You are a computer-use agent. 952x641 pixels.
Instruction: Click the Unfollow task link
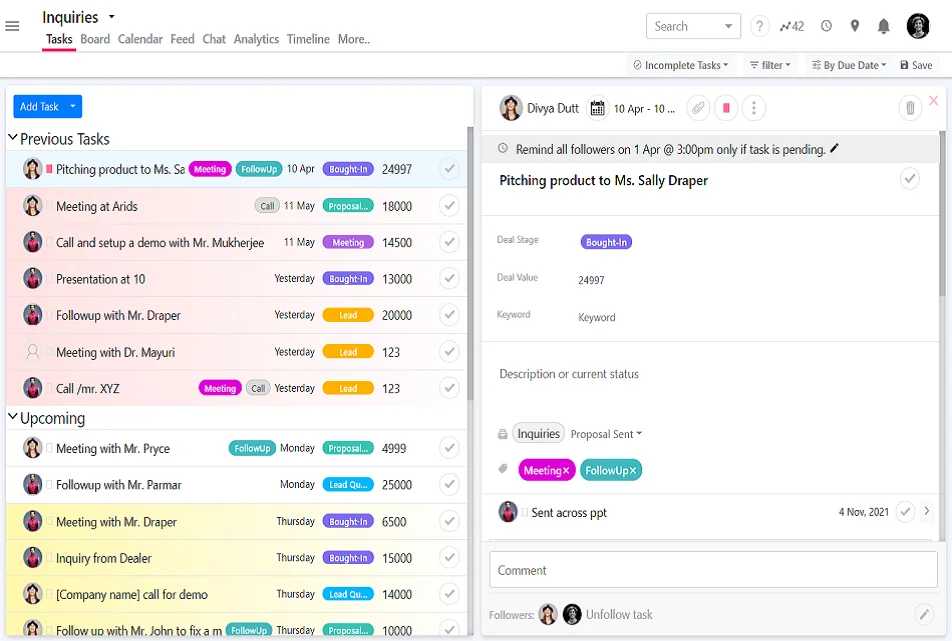pos(619,615)
